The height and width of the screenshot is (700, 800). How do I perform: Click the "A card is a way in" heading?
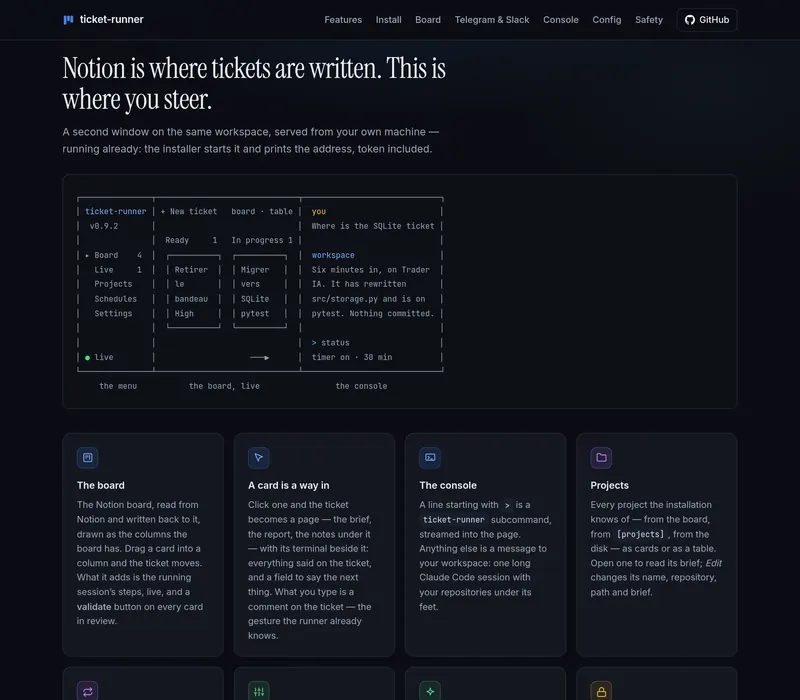288,485
